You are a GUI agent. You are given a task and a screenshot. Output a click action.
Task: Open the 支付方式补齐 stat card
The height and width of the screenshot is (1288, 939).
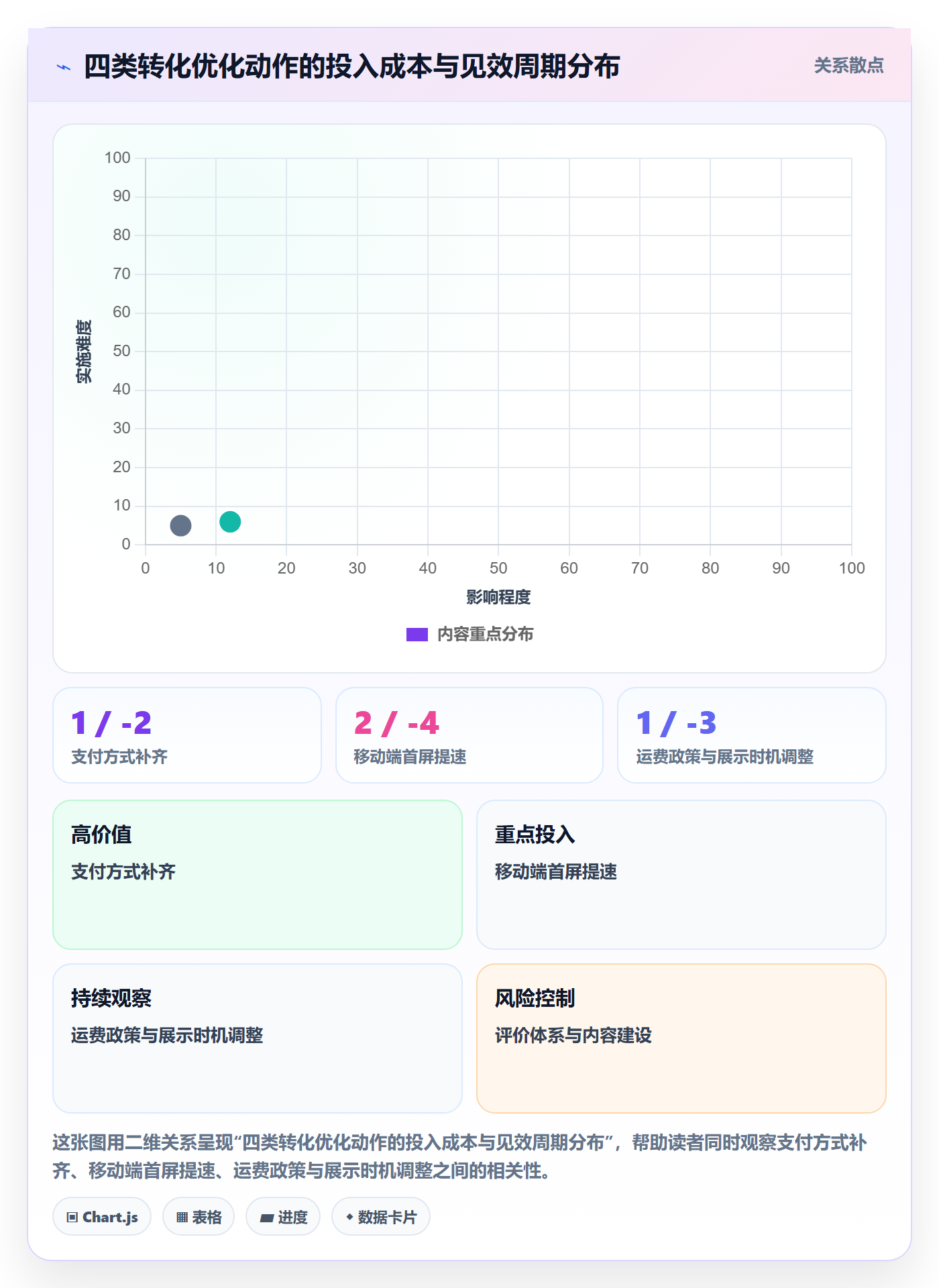point(187,735)
